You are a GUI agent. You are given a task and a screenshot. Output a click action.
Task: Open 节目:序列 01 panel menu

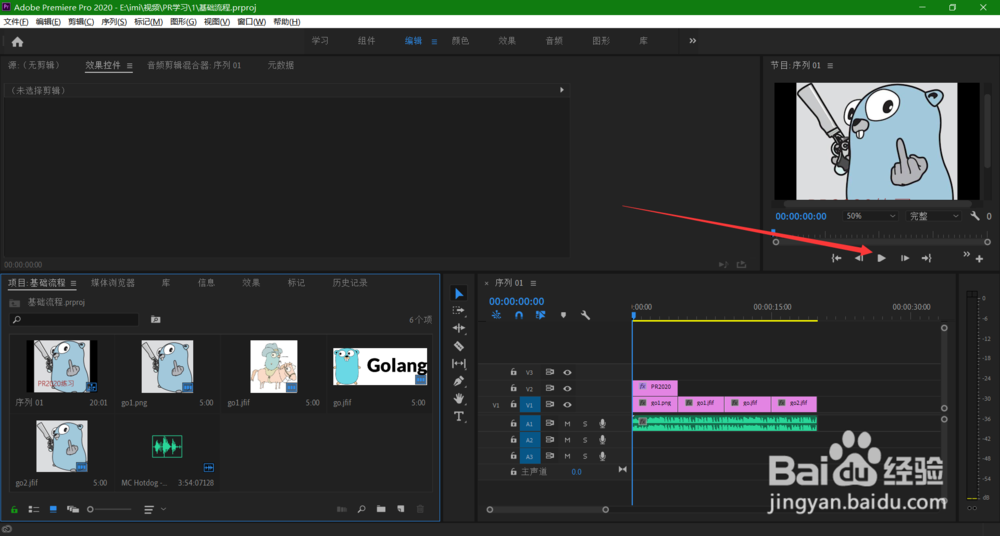click(830, 65)
